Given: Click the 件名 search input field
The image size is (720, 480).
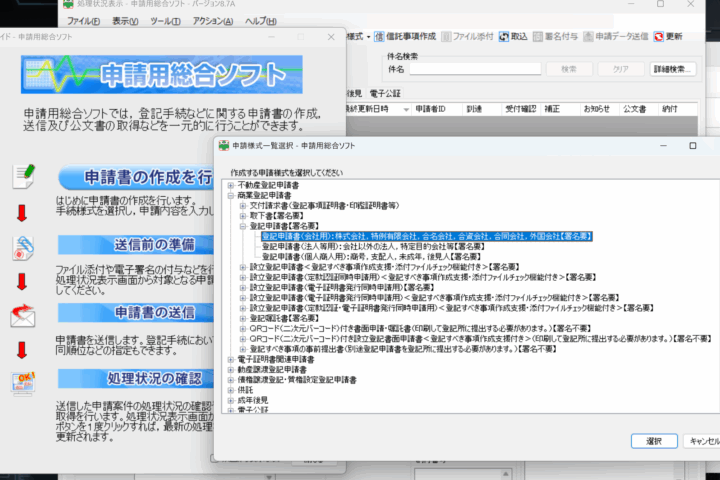Looking at the screenshot, I should pos(475,69).
